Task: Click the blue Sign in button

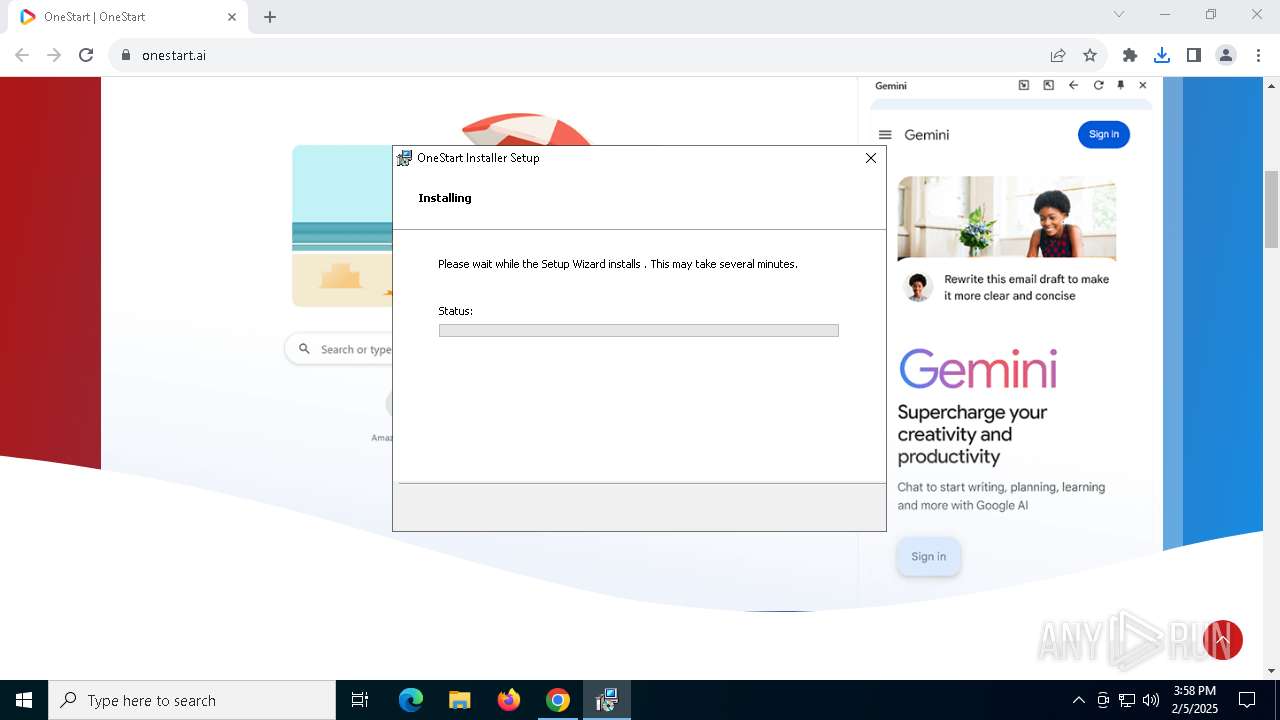Action: coord(1104,135)
